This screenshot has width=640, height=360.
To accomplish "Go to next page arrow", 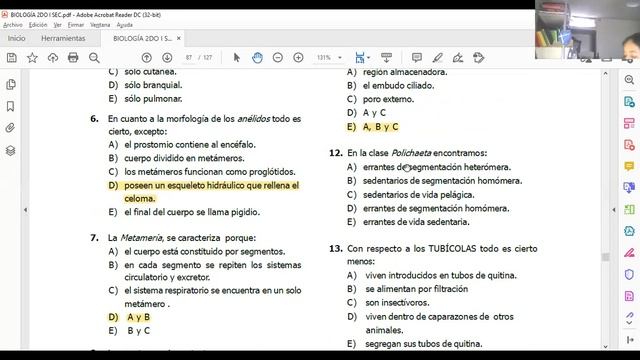I will pos(167,58).
